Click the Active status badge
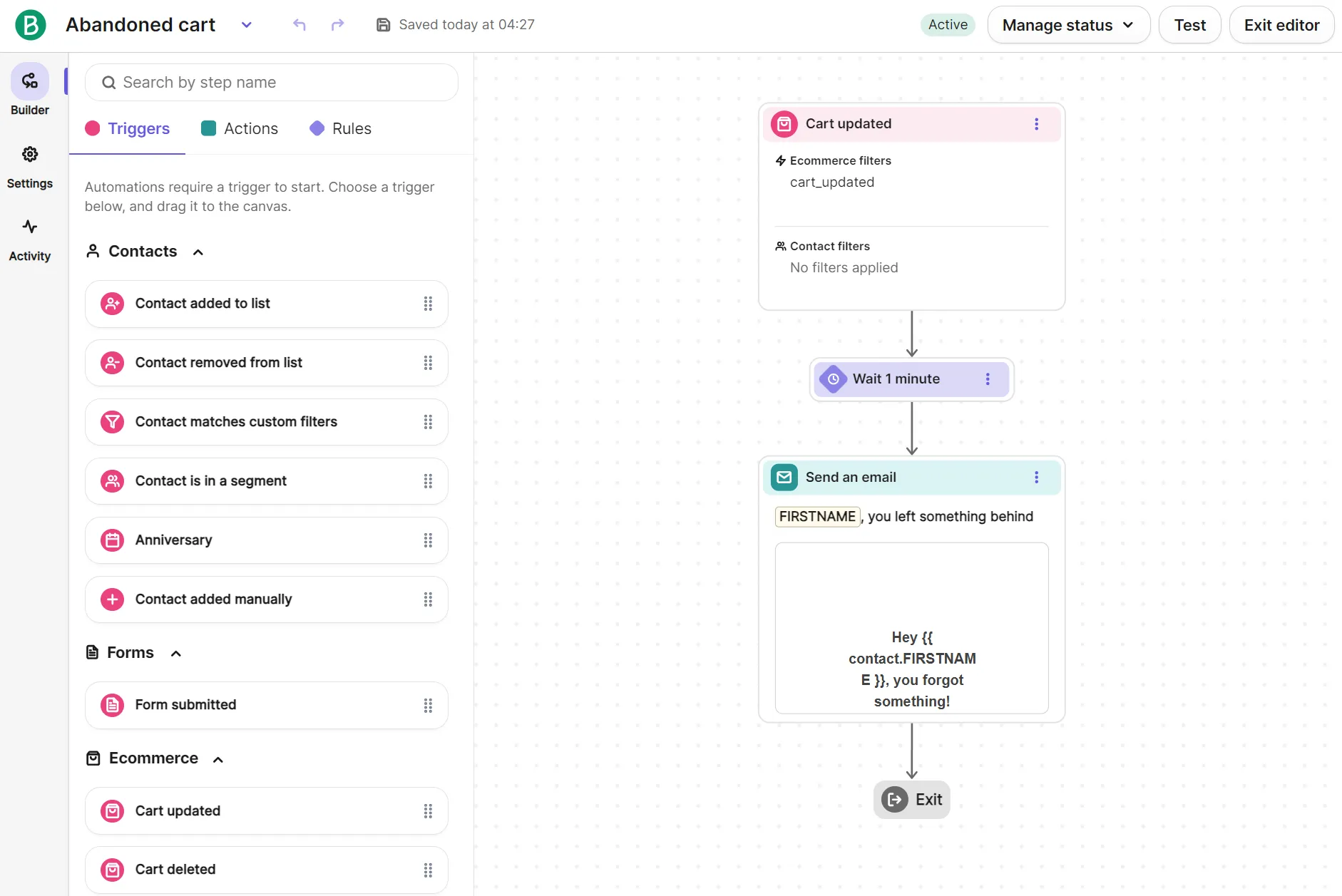1342x896 pixels. coord(948,25)
